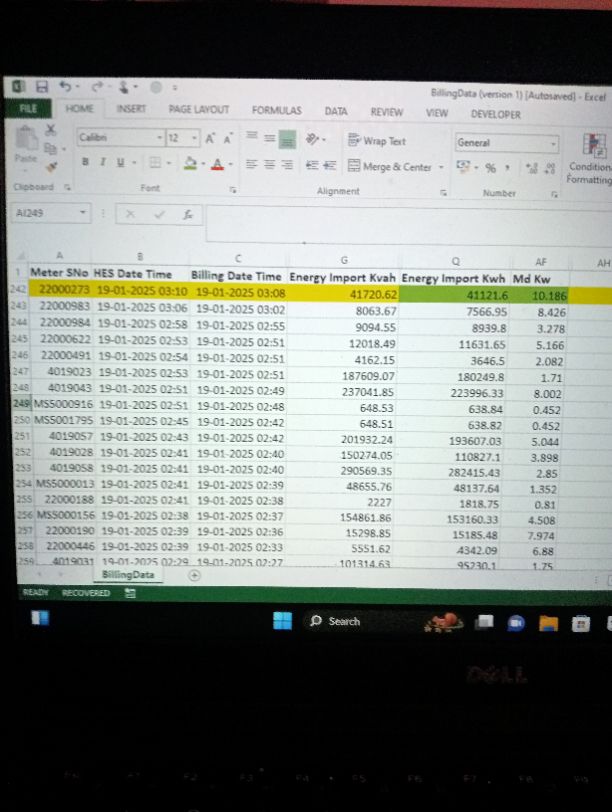
Task: Toggle the highlighted Bottom Align button
Action: click(x=287, y=139)
